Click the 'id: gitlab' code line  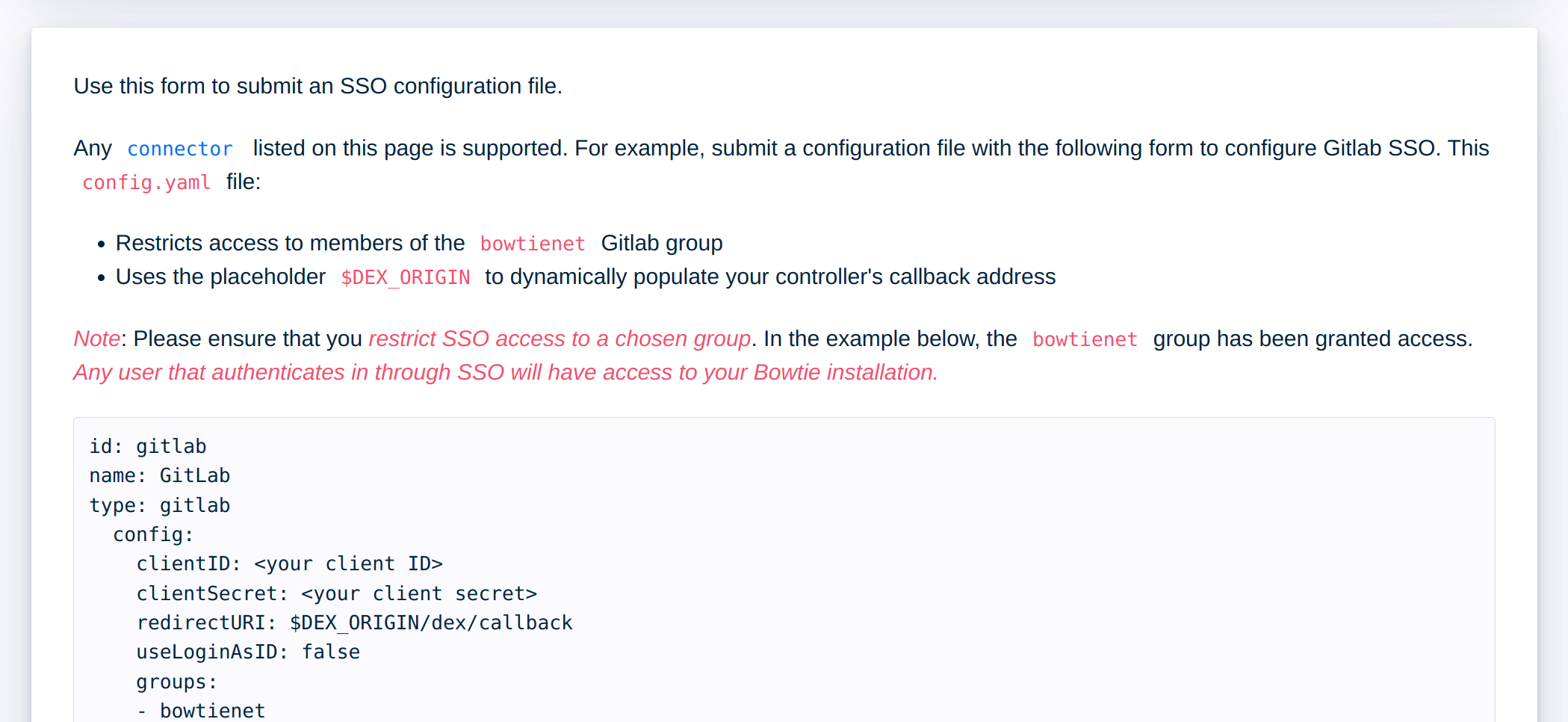(148, 447)
